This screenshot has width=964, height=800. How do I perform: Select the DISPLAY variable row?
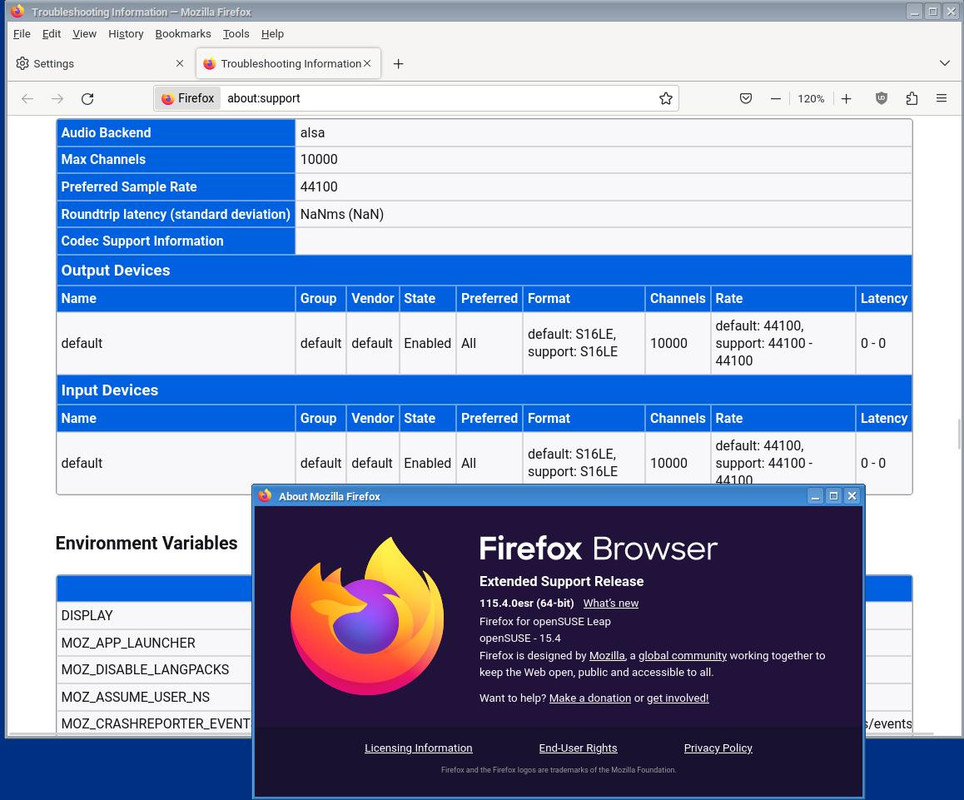tap(154, 616)
